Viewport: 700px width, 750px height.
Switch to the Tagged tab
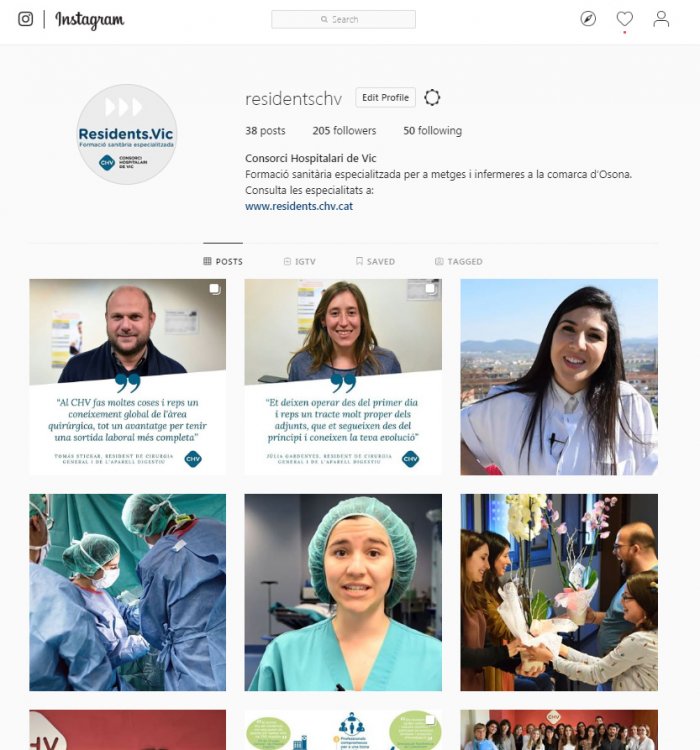coord(458,262)
